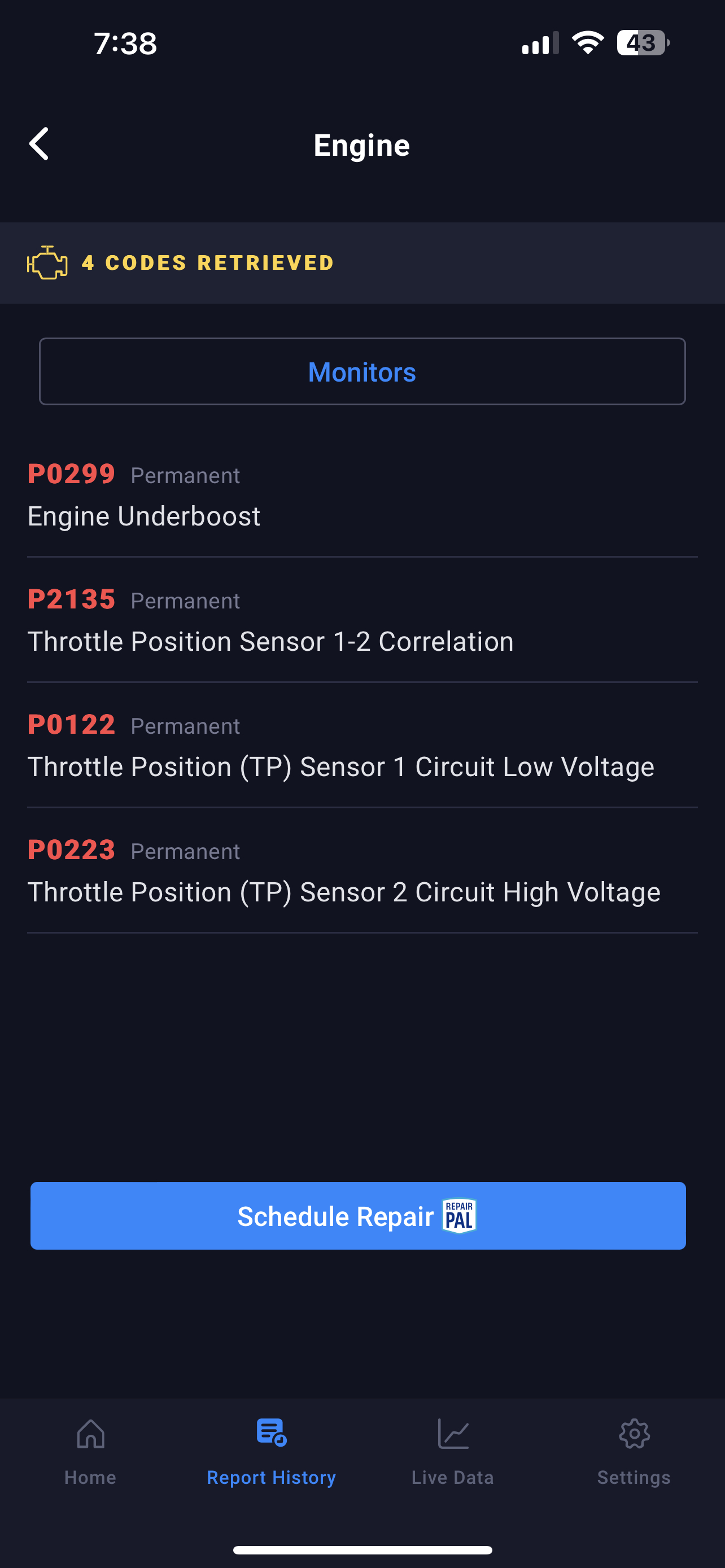This screenshot has height=1568, width=725.
Task: Tap the back arrow icon
Action: [x=39, y=144]
